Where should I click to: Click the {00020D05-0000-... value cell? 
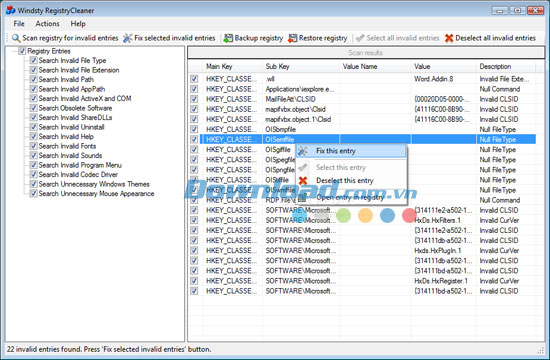coord(442,99)
